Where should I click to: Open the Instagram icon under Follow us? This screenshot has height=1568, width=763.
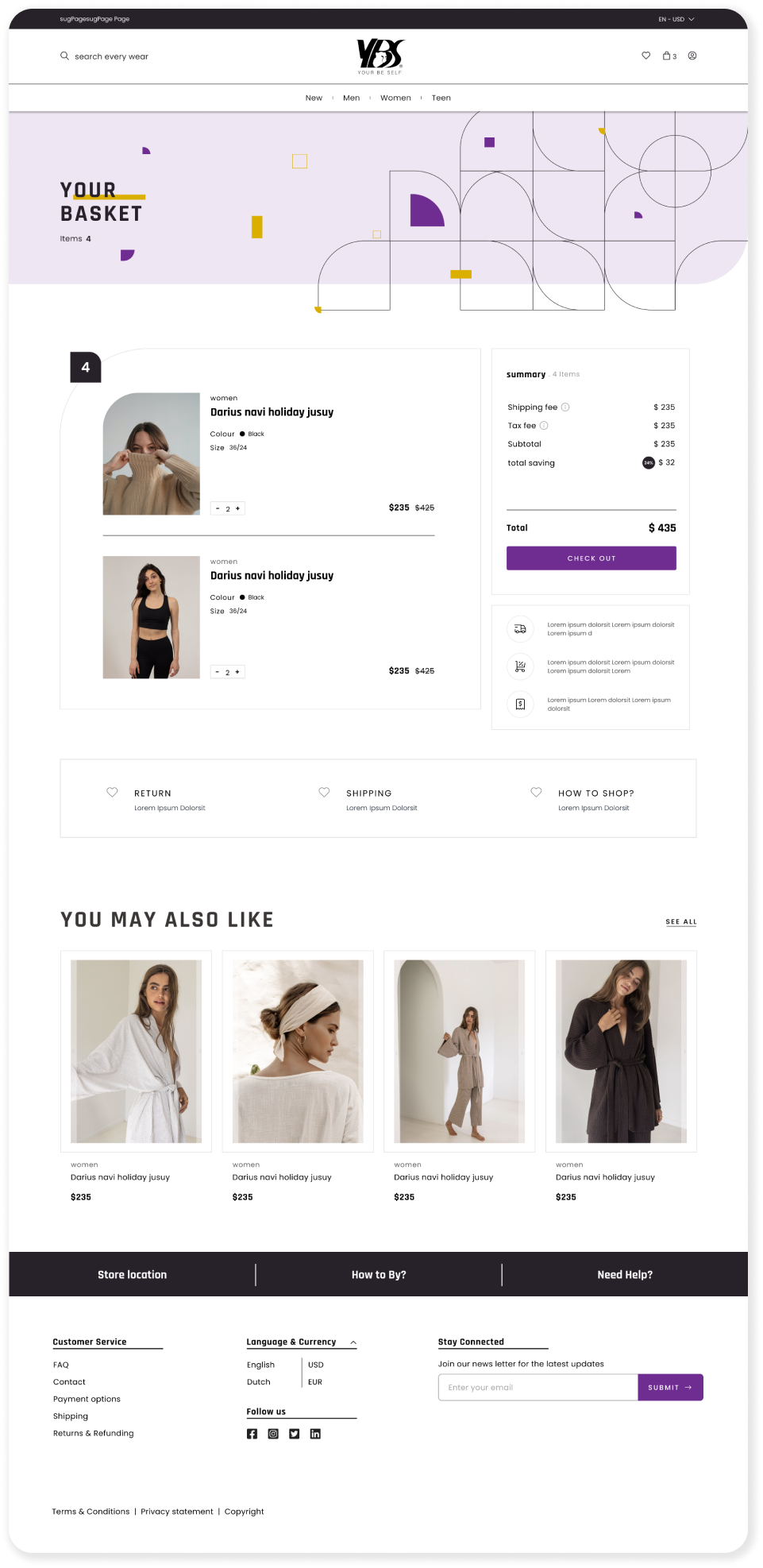pos(273,1434)
